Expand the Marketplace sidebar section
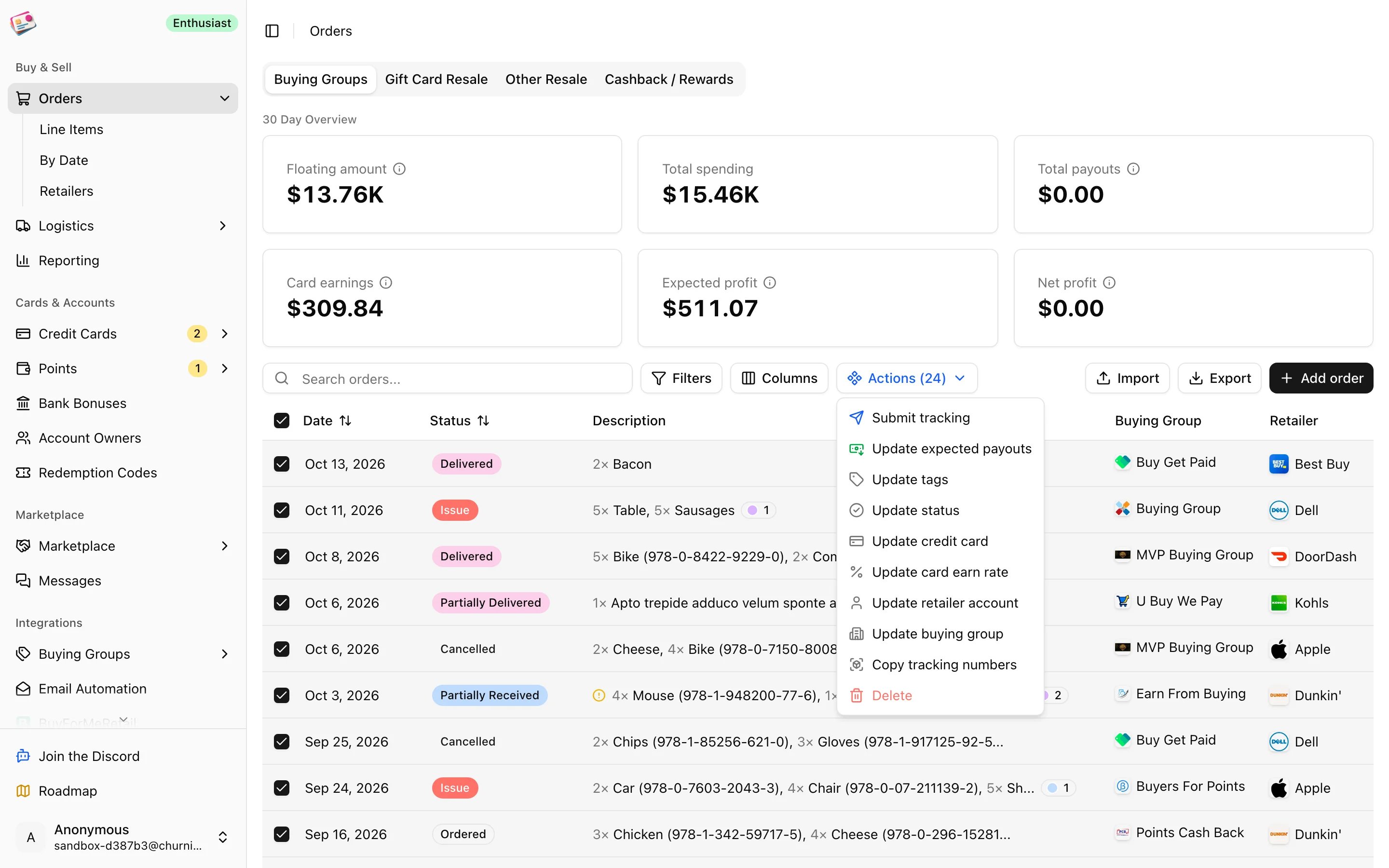 (224, 546)
